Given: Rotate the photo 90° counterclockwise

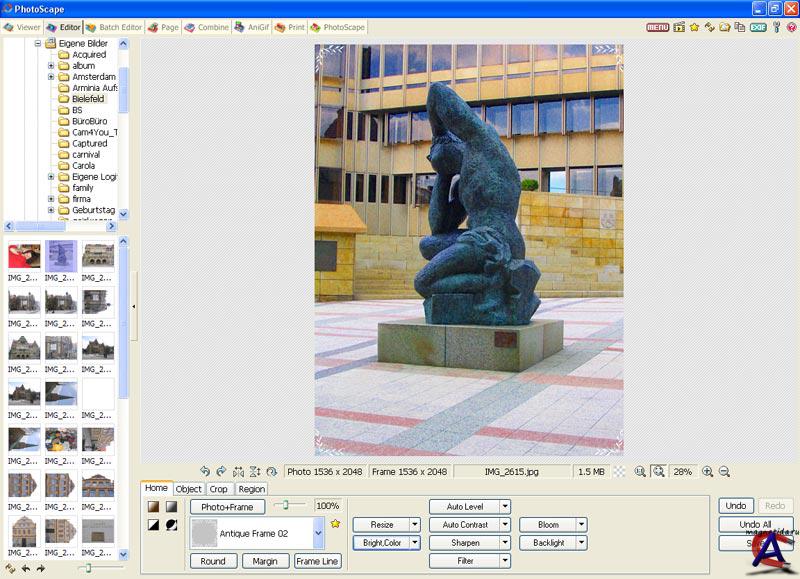Looking at the screenshot, I should pos(205,471).
